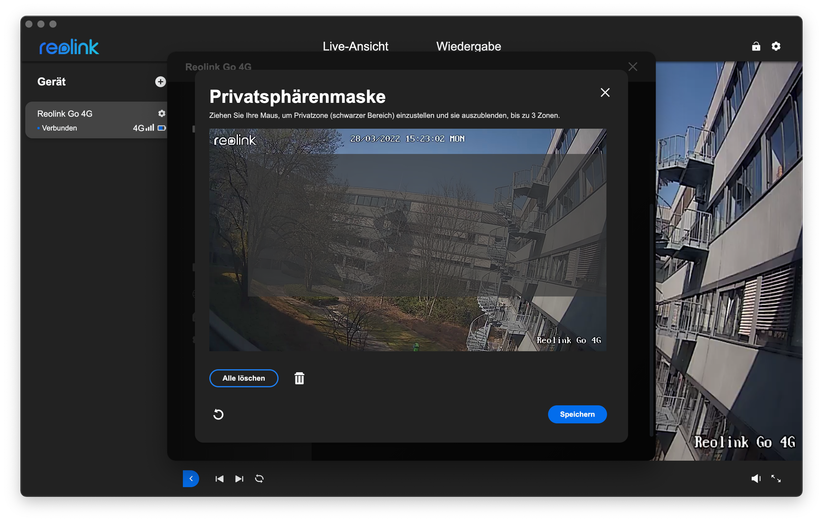Click the Alle löschen button
The height and width of the screenshot is (522, 823).
click(x=244, y=378)
